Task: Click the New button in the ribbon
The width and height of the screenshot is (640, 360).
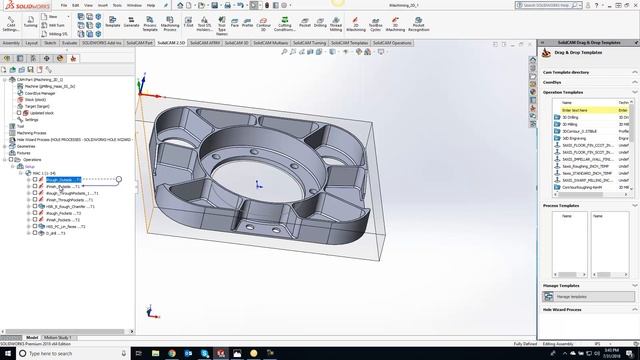Action: (50, 17)
